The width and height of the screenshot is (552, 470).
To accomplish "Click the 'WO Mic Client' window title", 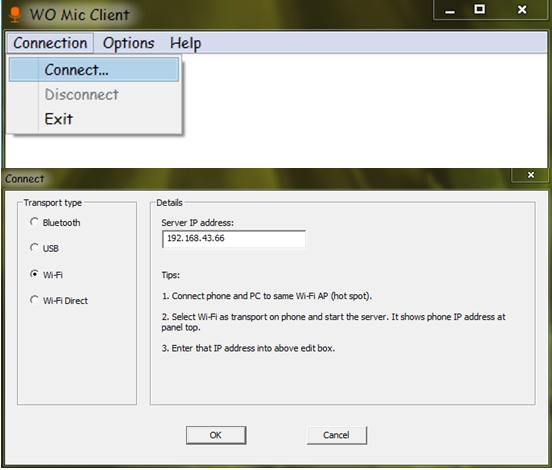I will (x=80, y=15).
